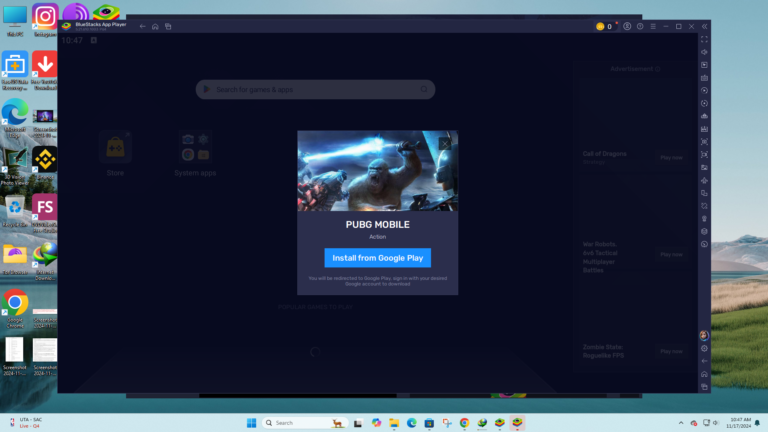768x432 pixels.
Task: Click Play now for Call of Dragons
Action: [671, 158]
